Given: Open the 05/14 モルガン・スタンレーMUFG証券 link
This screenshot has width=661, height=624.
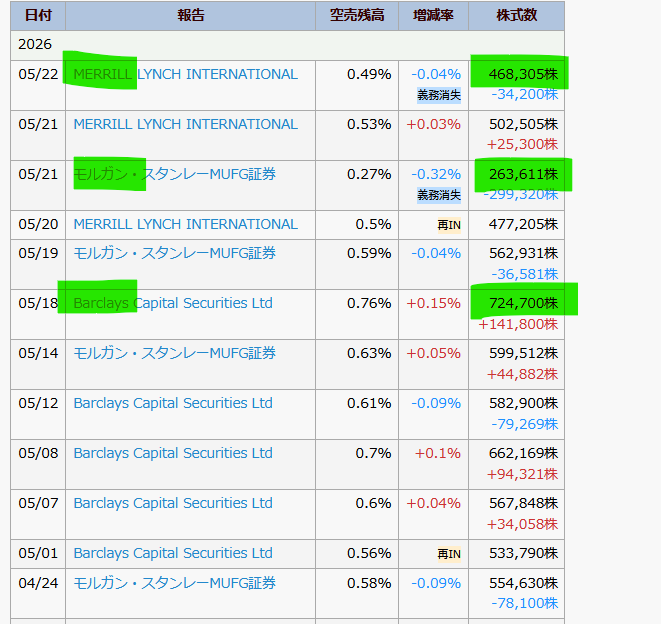Looking at the screenshot, I should point(175,353).
